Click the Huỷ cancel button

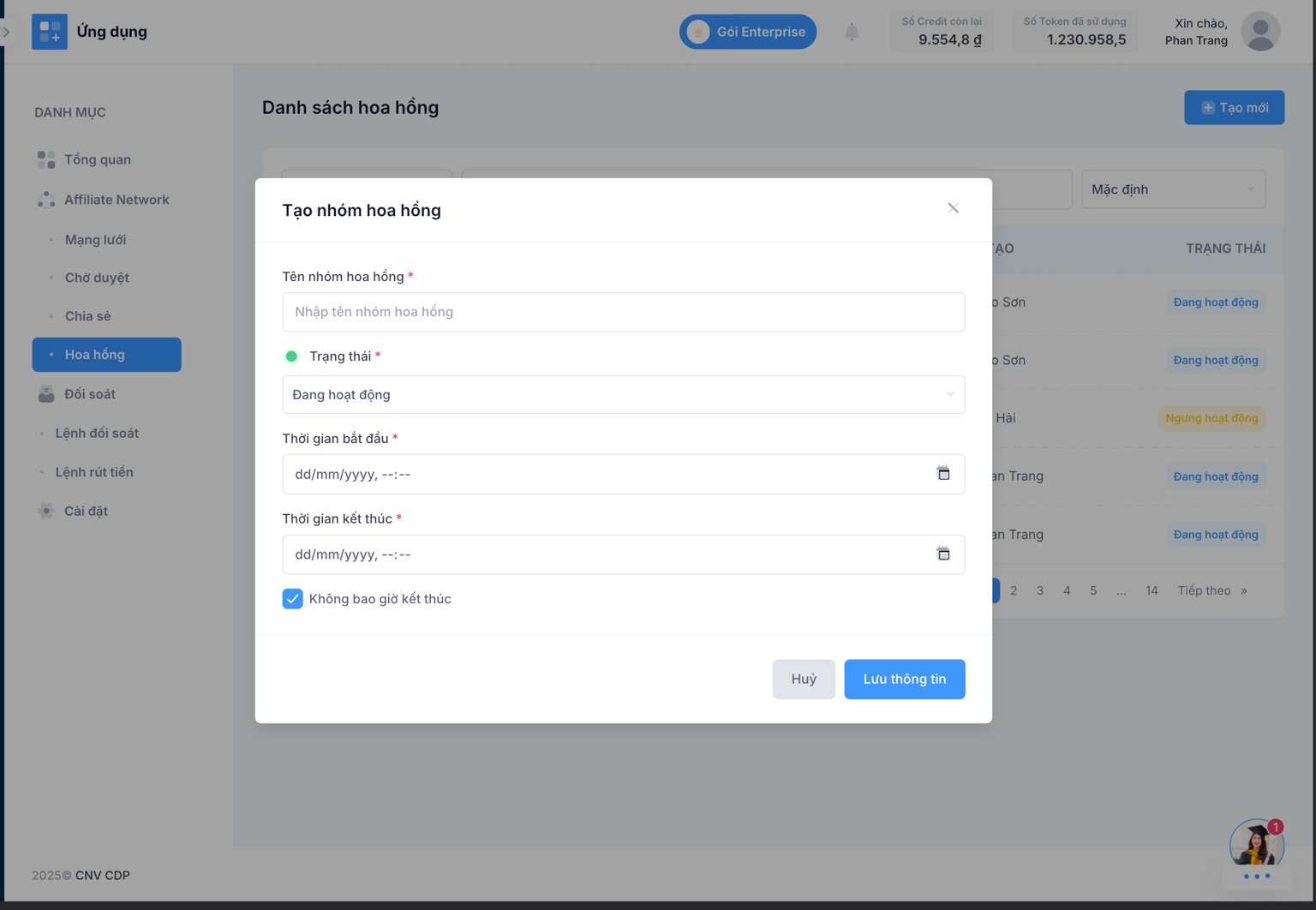click(803, 679)
